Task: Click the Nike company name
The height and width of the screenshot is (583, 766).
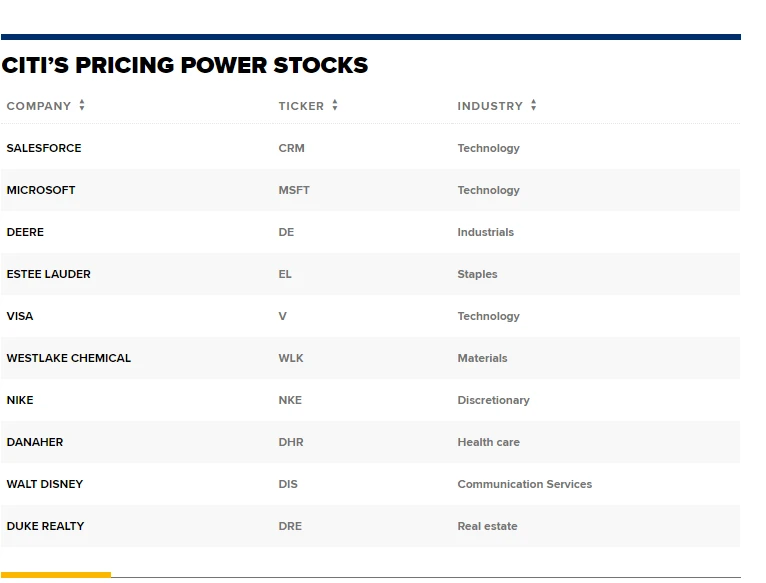Action: (x=20, y=400)
